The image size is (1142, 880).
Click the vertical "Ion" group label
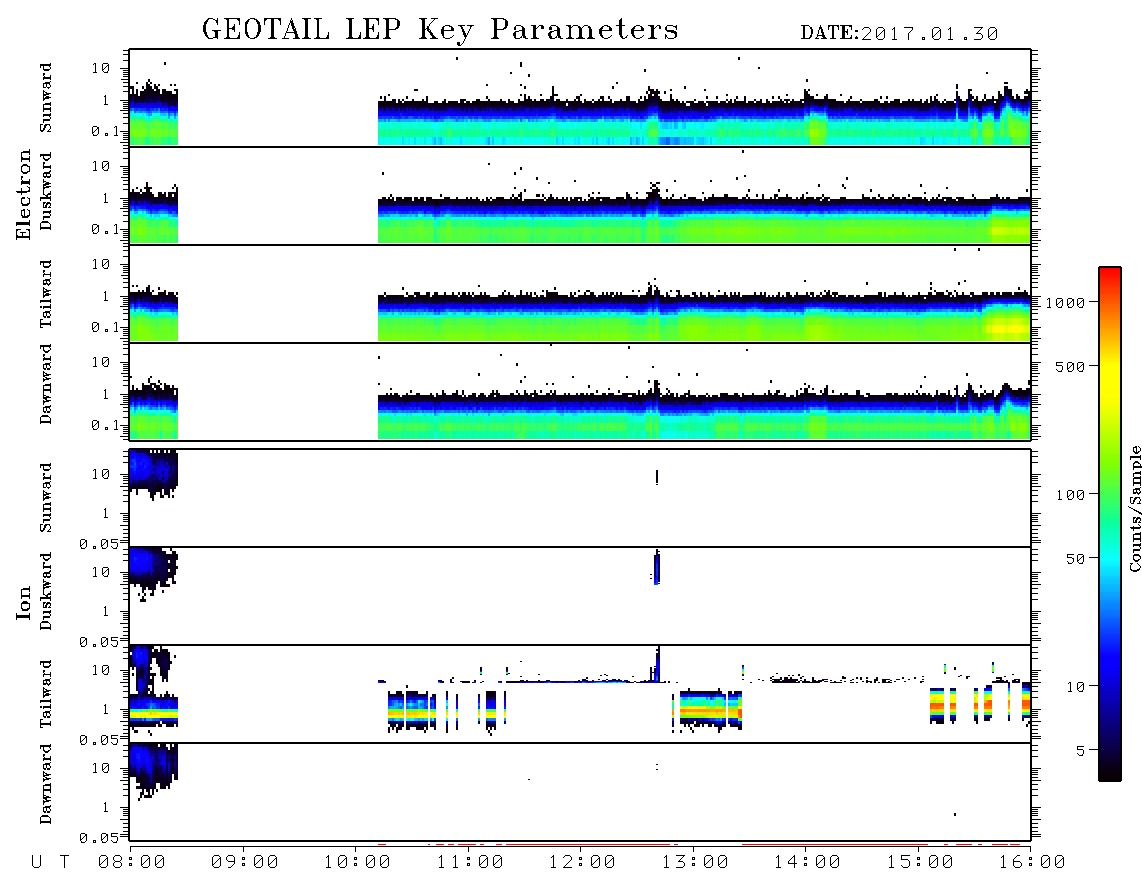click(23, 602)
